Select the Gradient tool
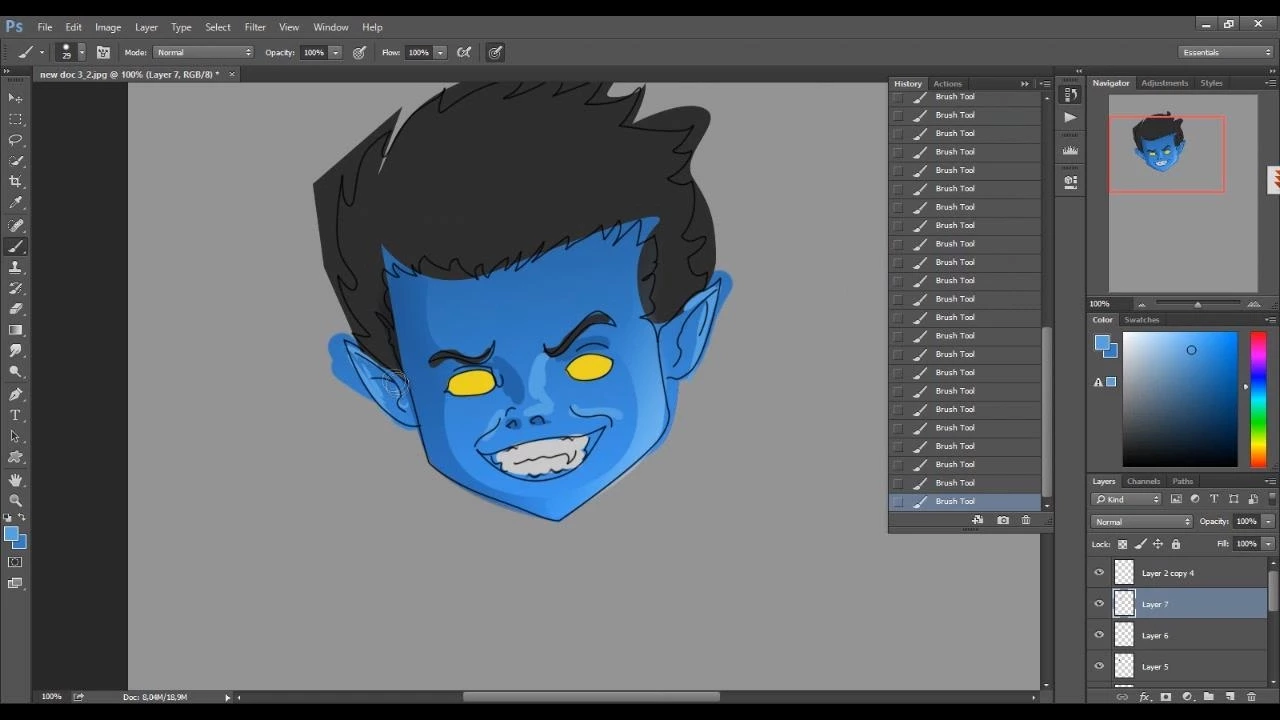 click(x=15, y=331)
